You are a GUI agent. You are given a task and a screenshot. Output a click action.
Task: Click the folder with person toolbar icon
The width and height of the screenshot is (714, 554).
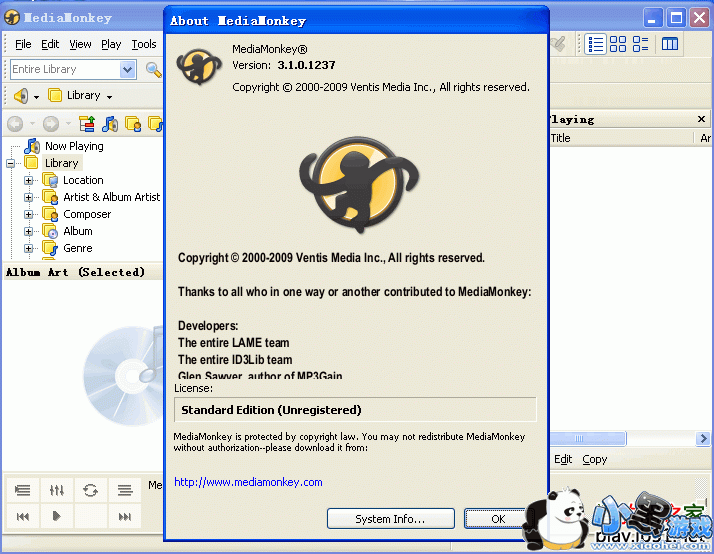coord(133,124)
